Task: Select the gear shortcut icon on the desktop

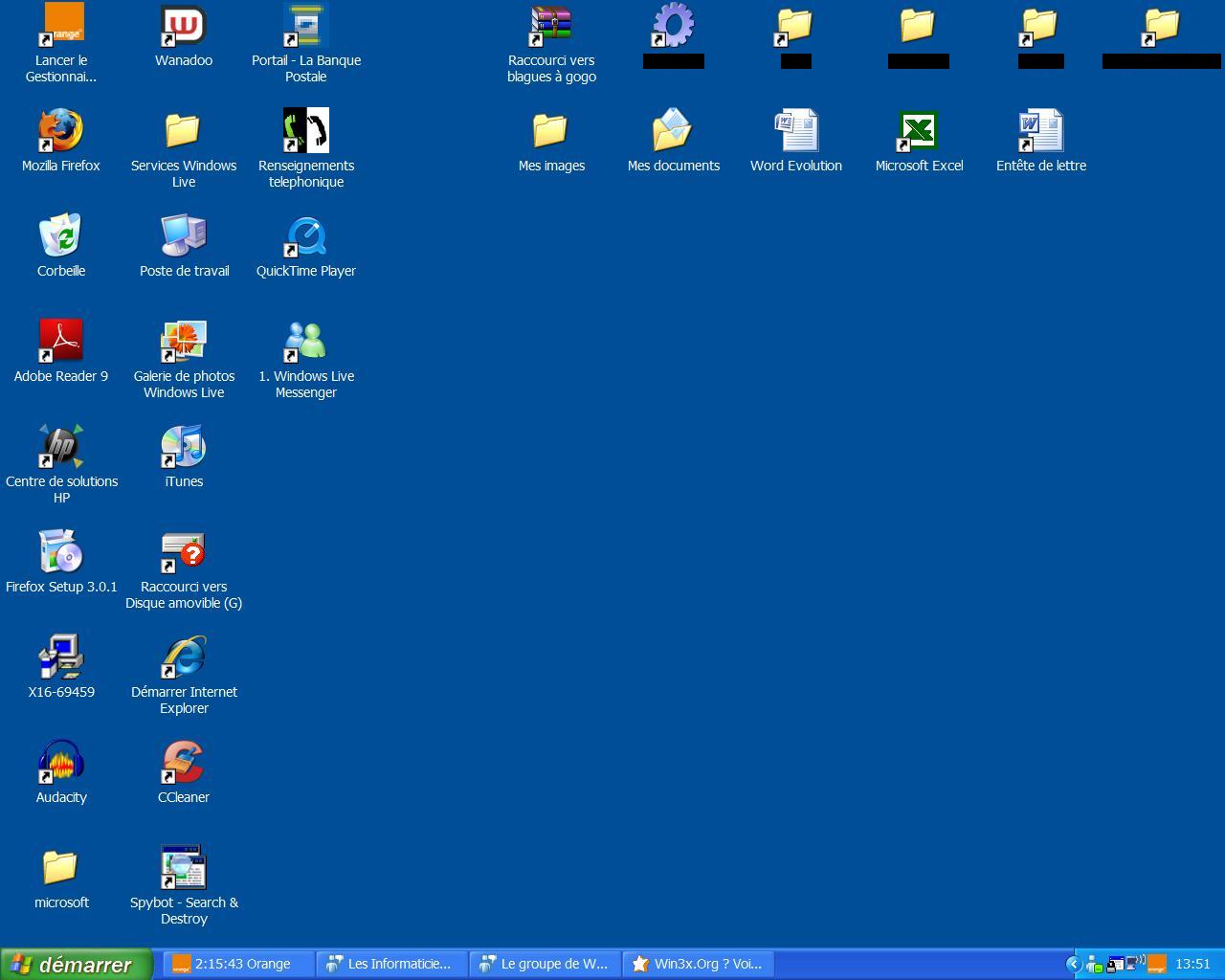Action: (x=674, y=25)
